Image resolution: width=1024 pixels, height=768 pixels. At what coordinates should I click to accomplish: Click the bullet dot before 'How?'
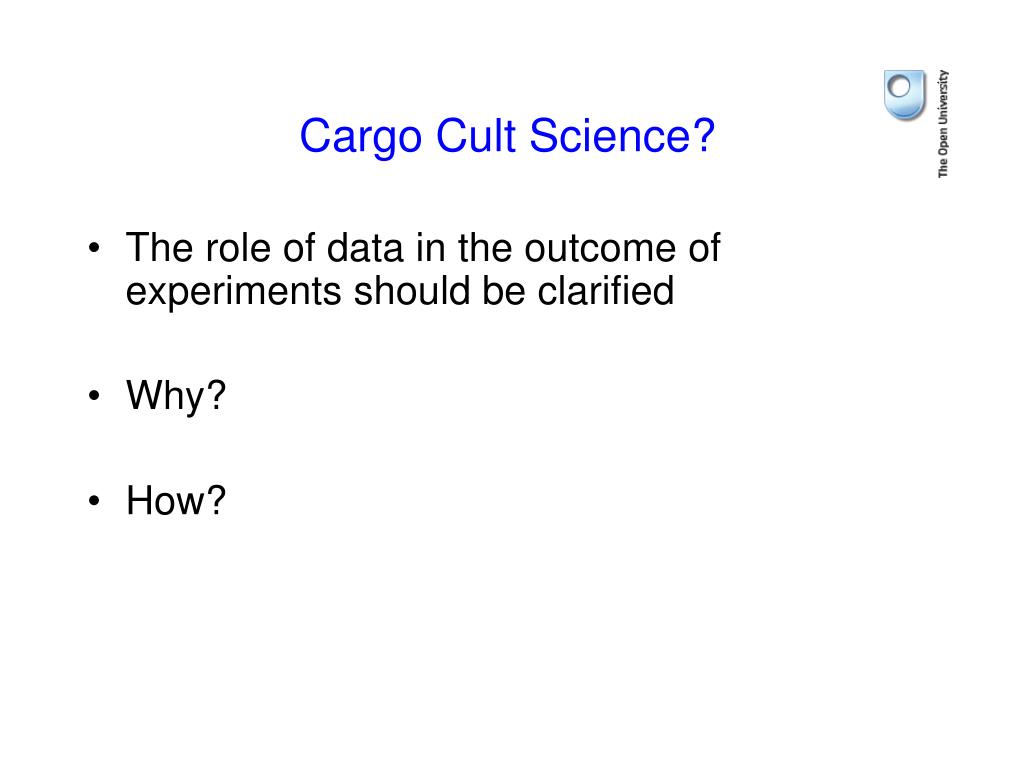tap(95, 501)
